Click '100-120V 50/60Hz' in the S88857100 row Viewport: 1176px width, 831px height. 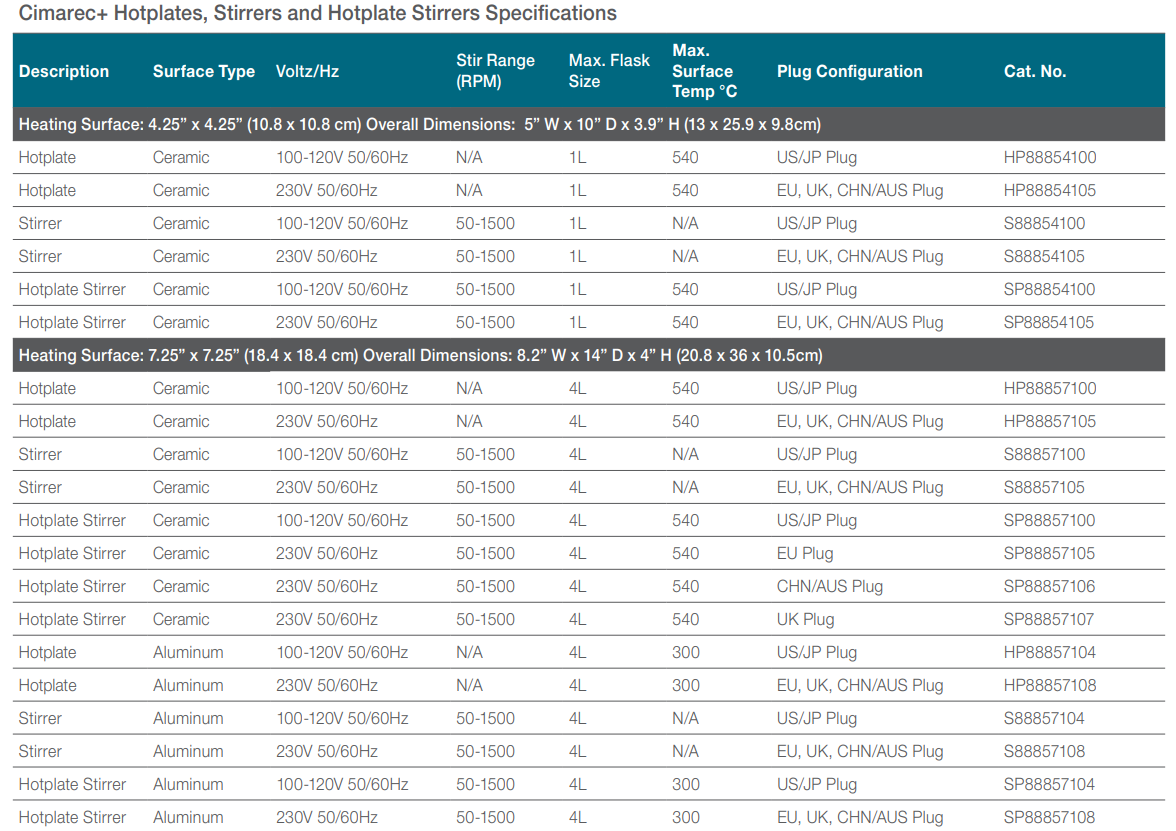342,454
